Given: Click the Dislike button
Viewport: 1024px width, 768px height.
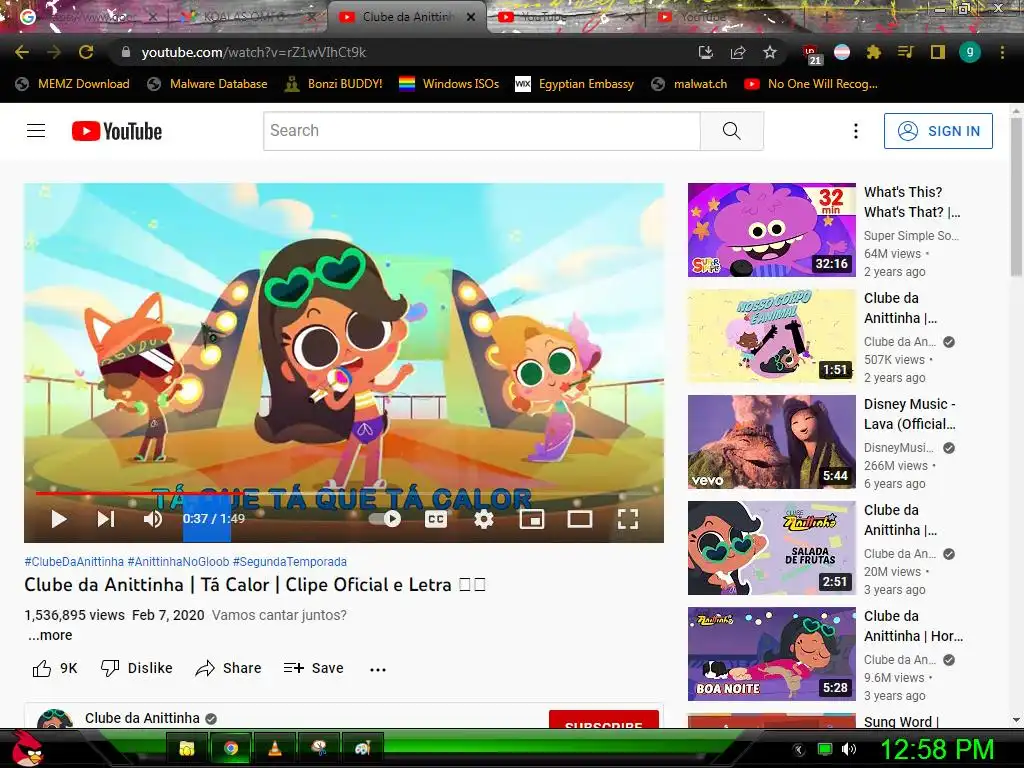Looking at the screenshot, I should pyautogui.click(x=136, y=668).
